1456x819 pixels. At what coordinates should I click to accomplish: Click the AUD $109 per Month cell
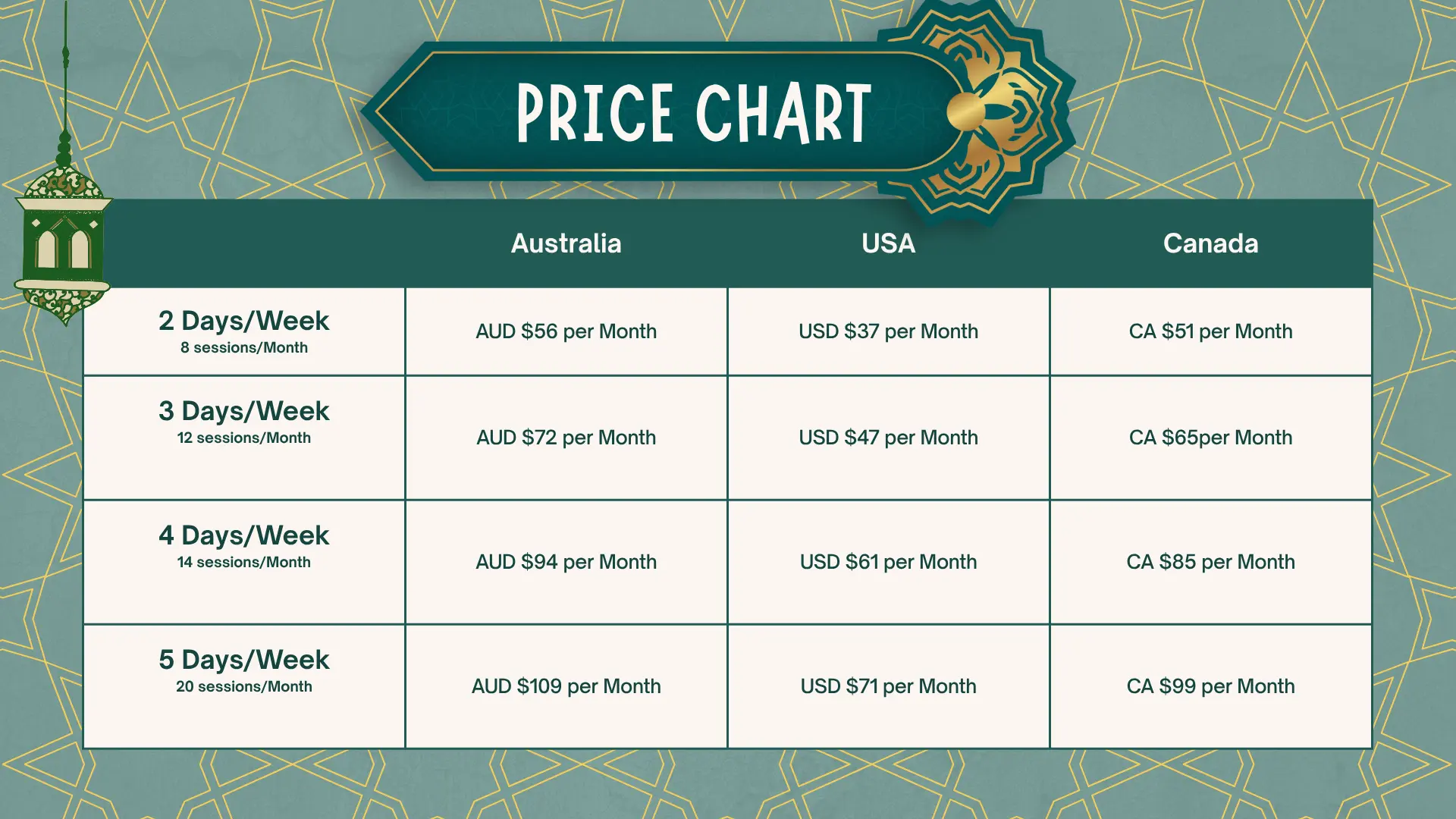(x=566, y=686)
